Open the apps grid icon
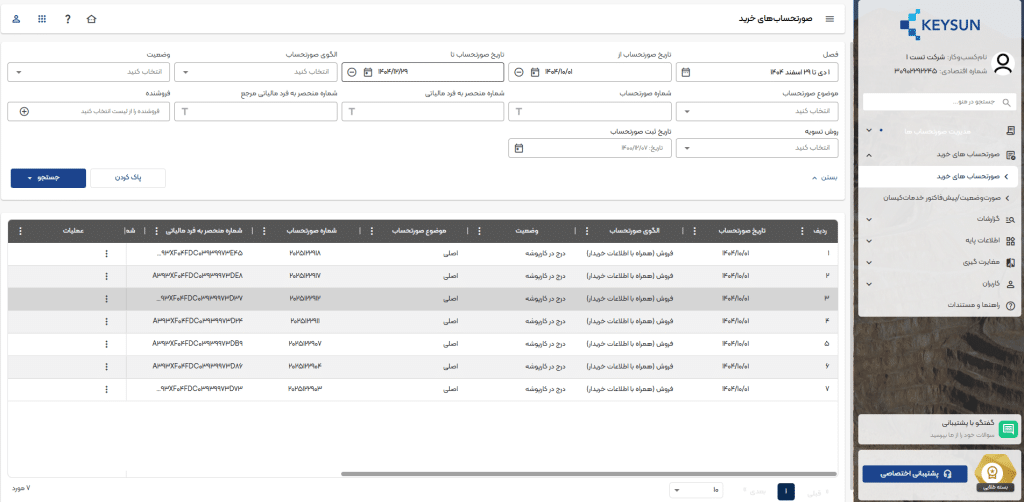 click(x=41, y=19)
